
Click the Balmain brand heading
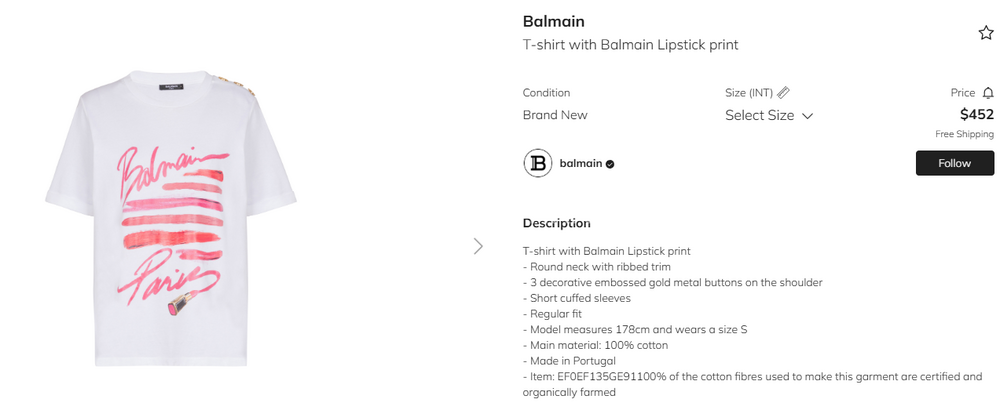click(553, 21)
